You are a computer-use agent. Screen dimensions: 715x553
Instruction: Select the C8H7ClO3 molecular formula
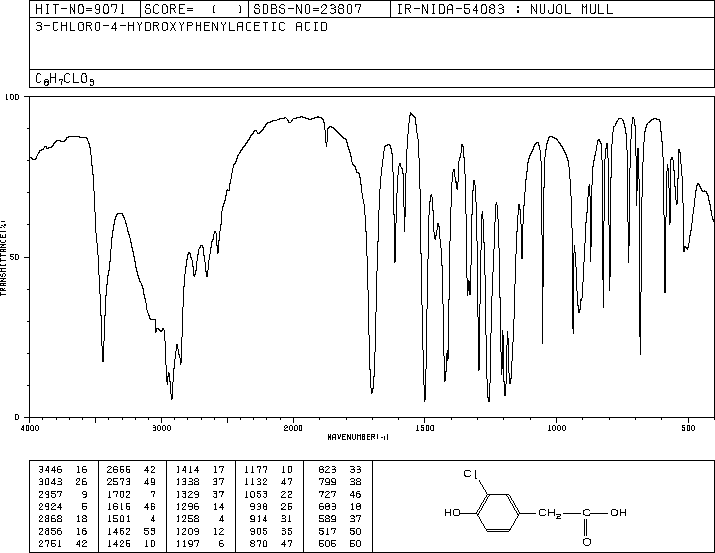pos(65,79)
